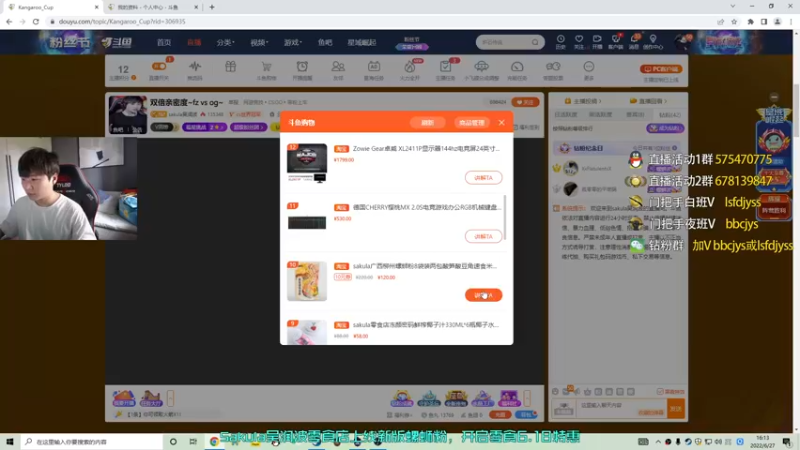Image resolution: width=800 pixels, height=450 pixels.
Task: Reload the page in browser toolbar
Action: pyautogui.click(x=36, y=21)
